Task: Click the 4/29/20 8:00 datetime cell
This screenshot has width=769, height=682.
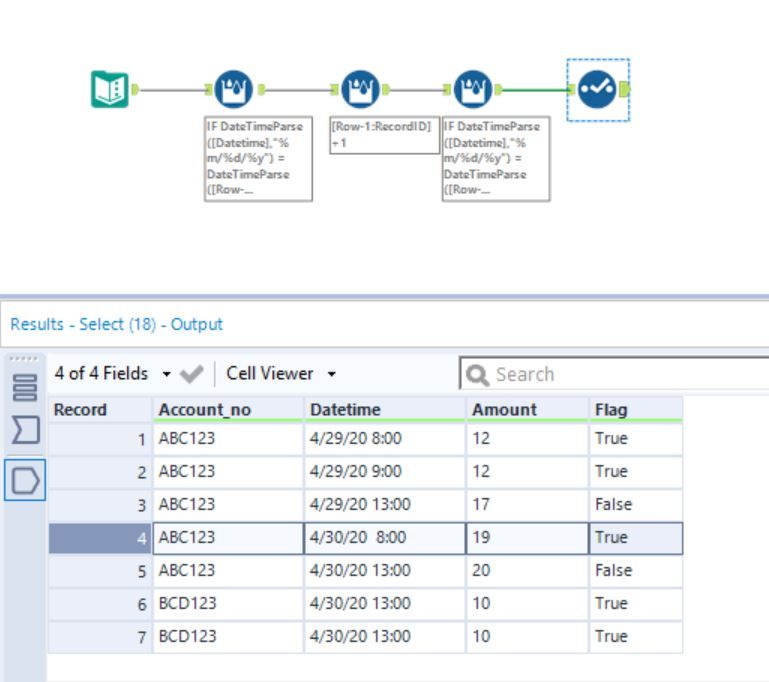Action: [384, 439]
